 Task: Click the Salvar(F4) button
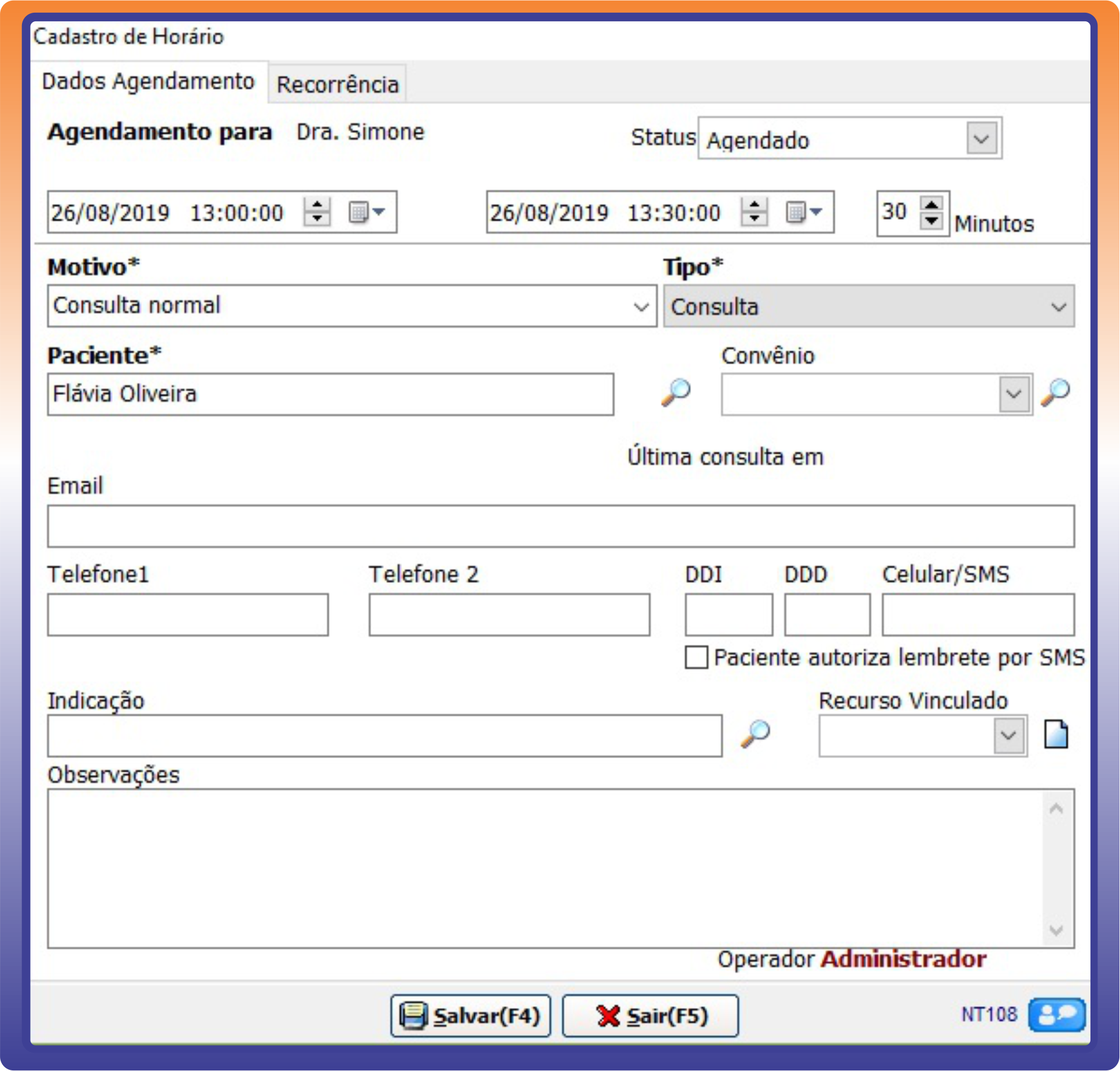click(471, 1015)
